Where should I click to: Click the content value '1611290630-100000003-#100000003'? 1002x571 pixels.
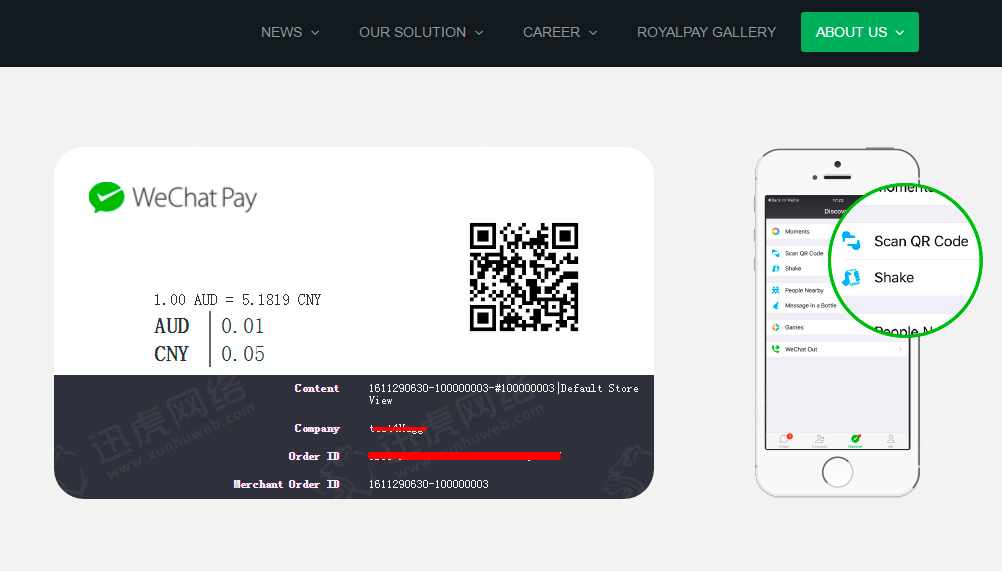pyautogui.click(x=461, y=388)
